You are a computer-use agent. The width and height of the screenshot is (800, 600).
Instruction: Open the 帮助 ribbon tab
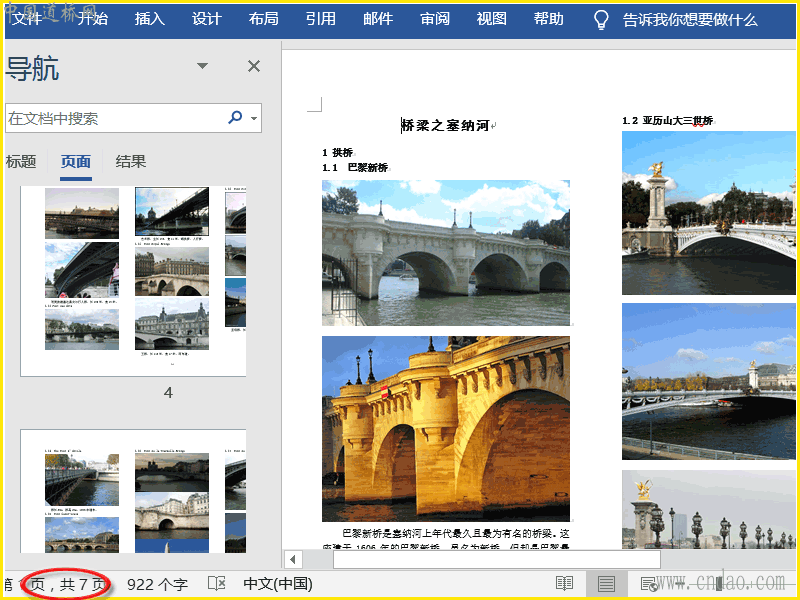point(549,19)
